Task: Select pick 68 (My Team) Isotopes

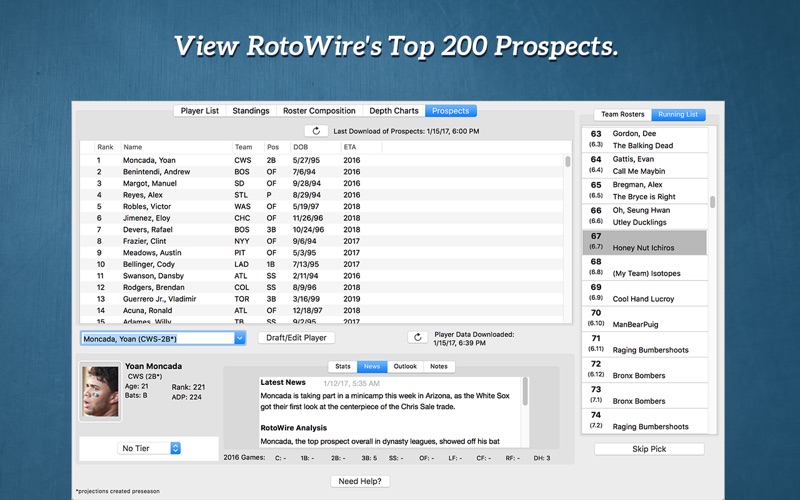Action: (x=645, y=267)
